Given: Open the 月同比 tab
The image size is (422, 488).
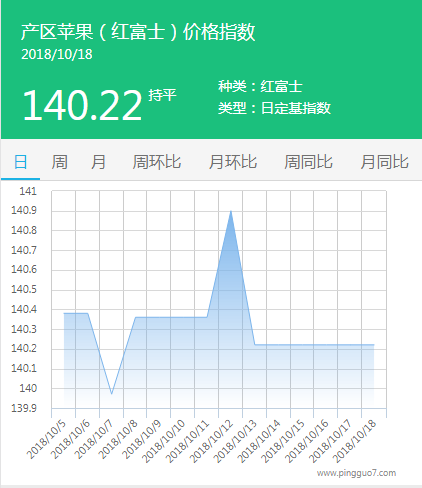Looking at the screenshot, I should point(384,162).
